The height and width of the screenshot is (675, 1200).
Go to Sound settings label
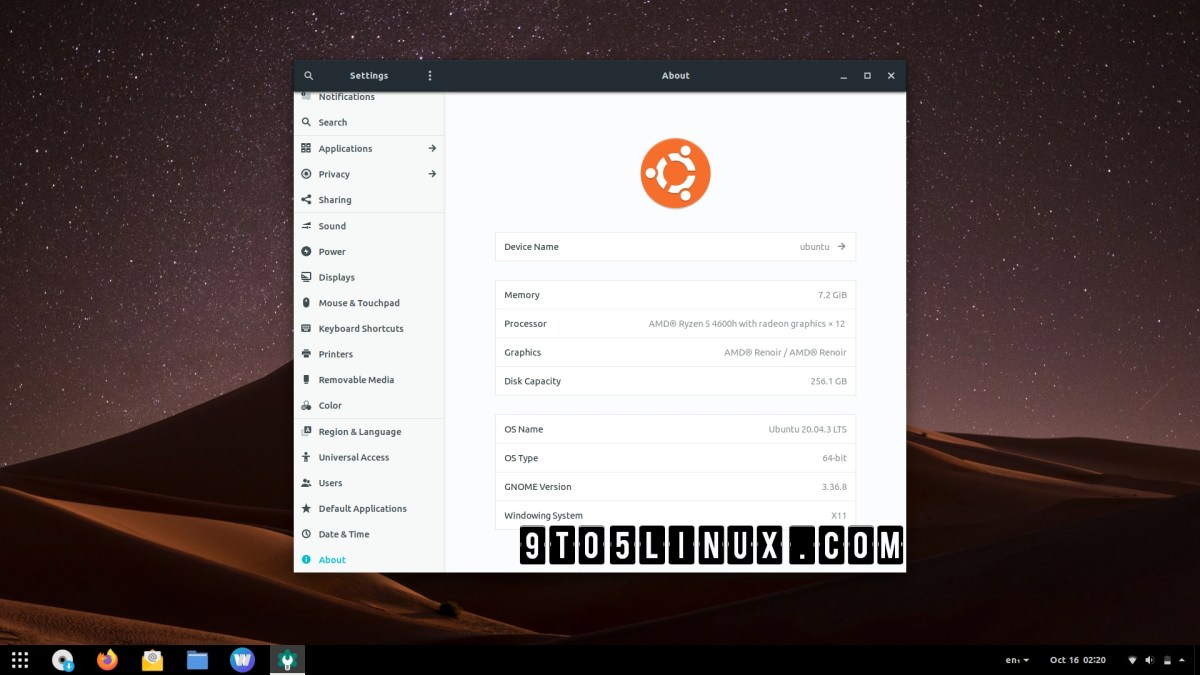click(332, 226)
